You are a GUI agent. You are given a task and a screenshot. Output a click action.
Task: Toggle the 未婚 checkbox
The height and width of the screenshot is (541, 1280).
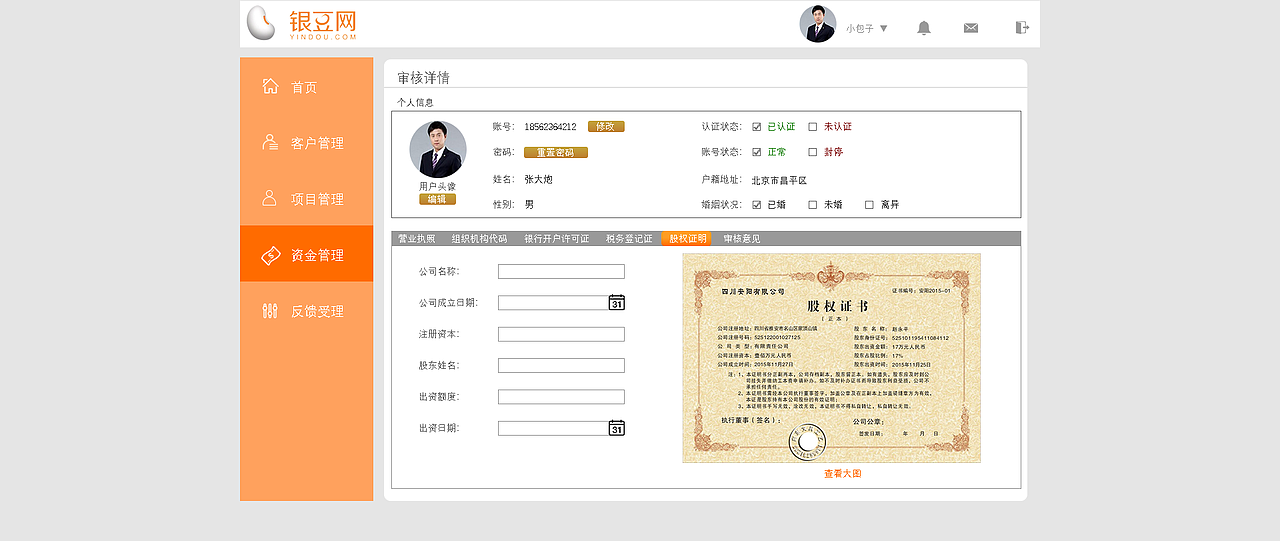point(813,205)
